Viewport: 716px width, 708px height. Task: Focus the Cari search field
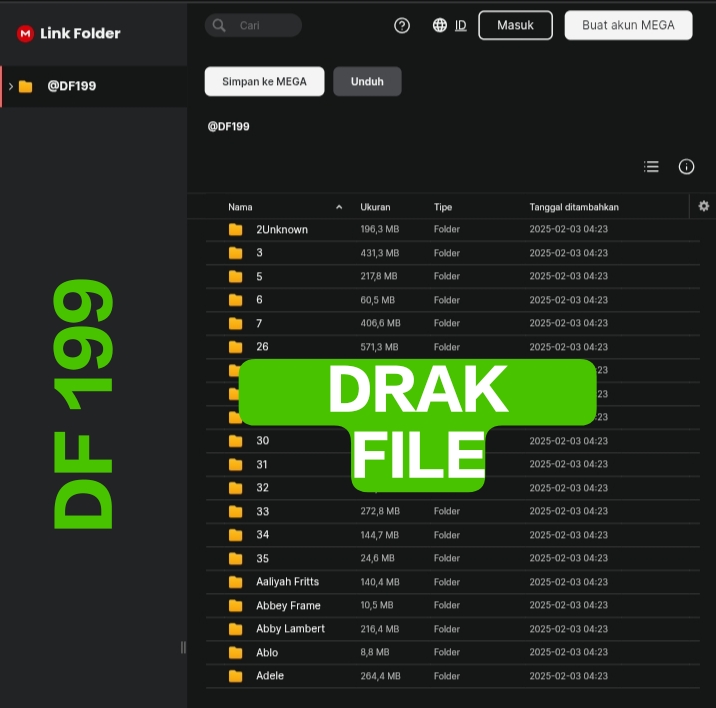(x=253, y=25)
